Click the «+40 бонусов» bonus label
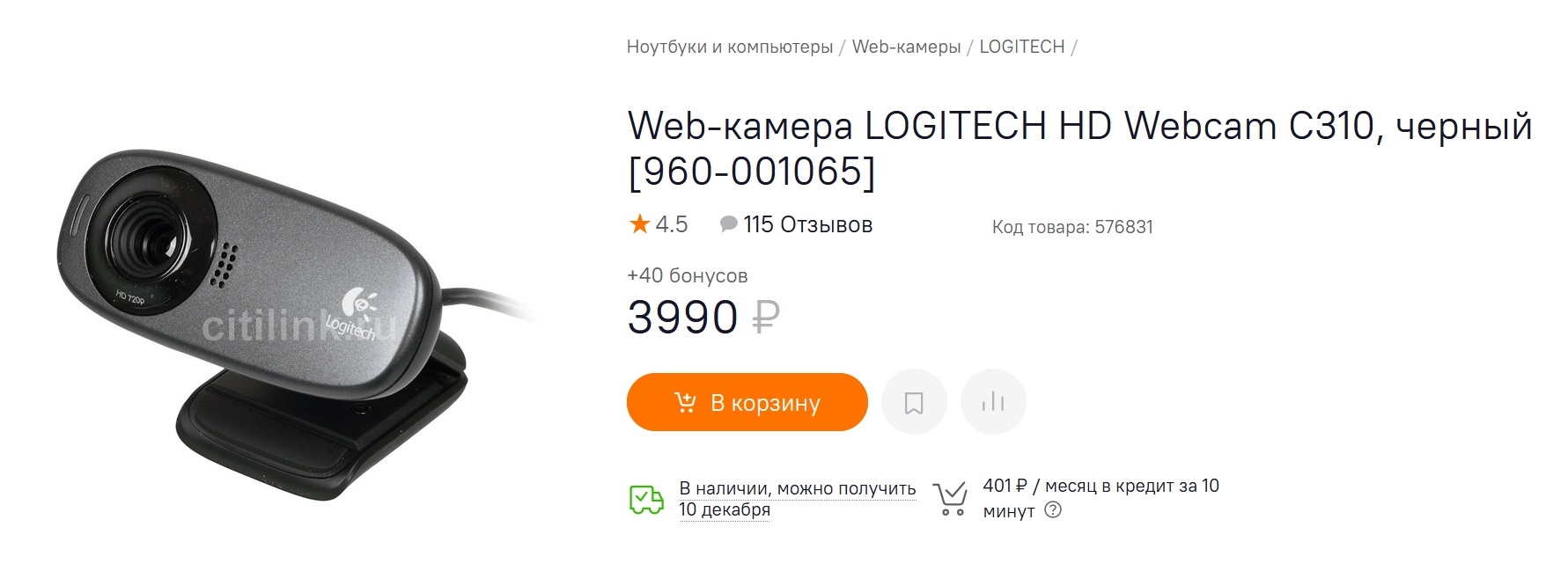 click(x=687, y=275)
